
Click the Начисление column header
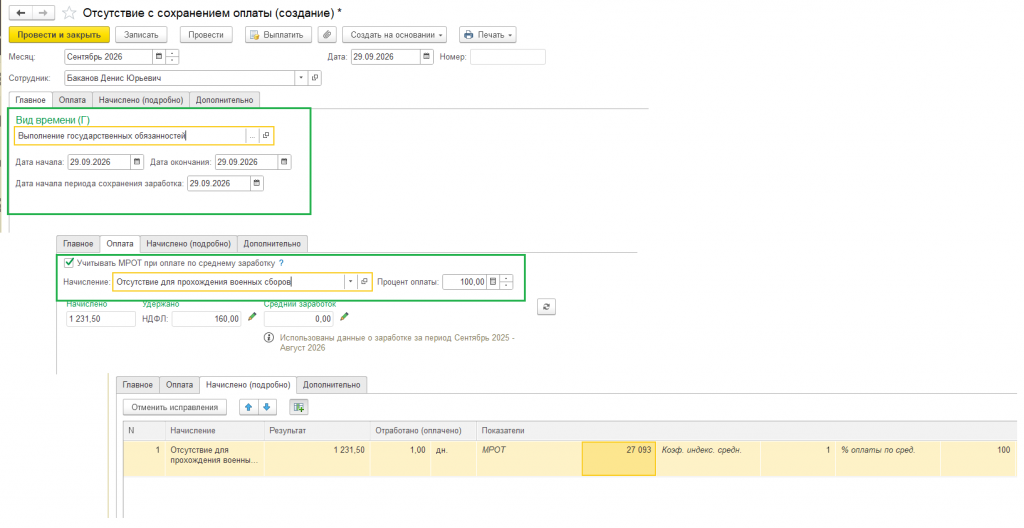tap(215, 431)
